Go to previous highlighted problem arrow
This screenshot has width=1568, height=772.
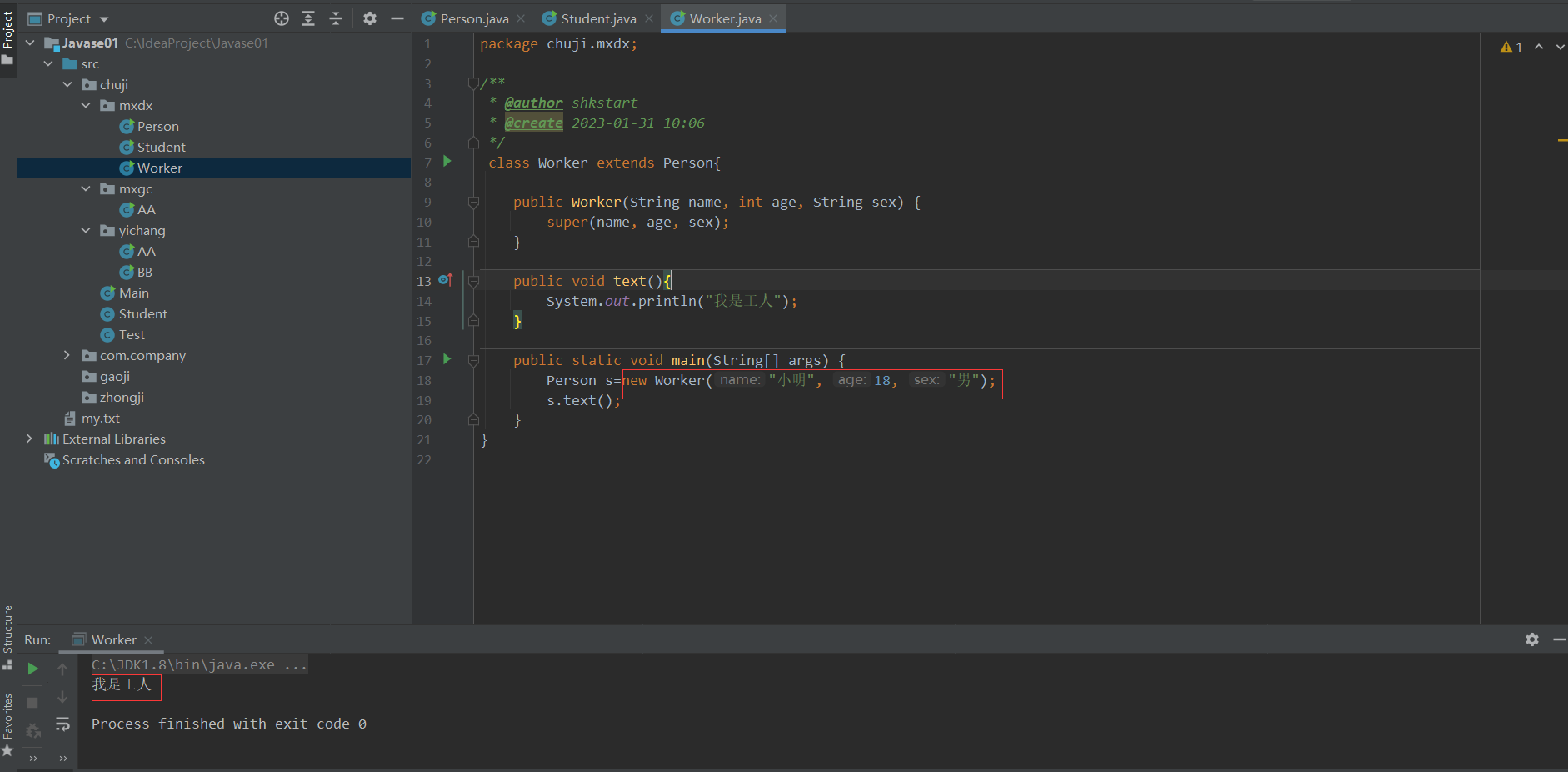[x=1539, y=47]
